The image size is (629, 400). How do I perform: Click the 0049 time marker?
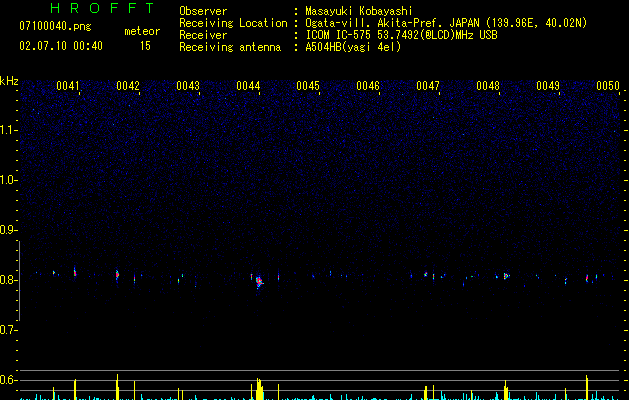[x=548, y=86]
